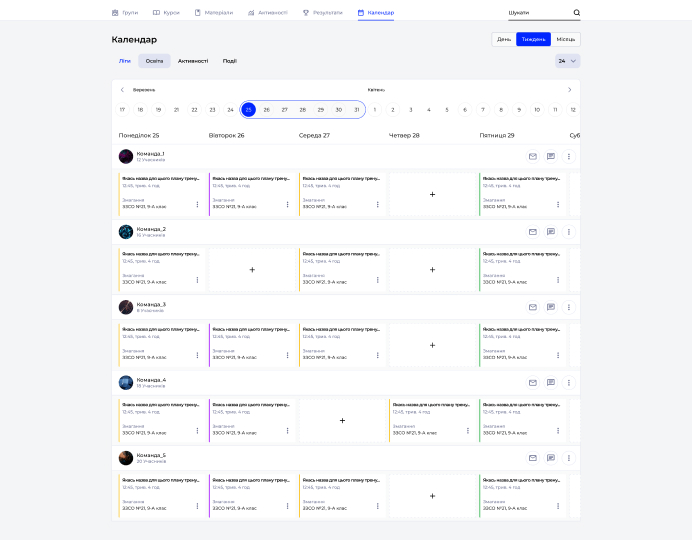Click the search magnifier icon
The height and width of the screenshot is (540, 692).
point(576,13)
